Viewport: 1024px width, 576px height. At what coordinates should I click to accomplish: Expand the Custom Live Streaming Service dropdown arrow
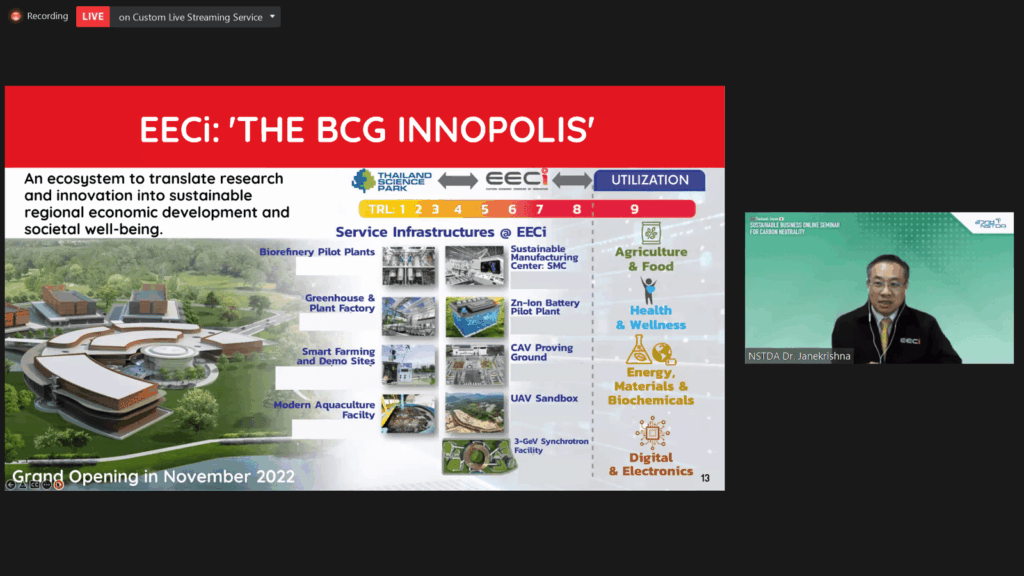click(x=272, y=17)
